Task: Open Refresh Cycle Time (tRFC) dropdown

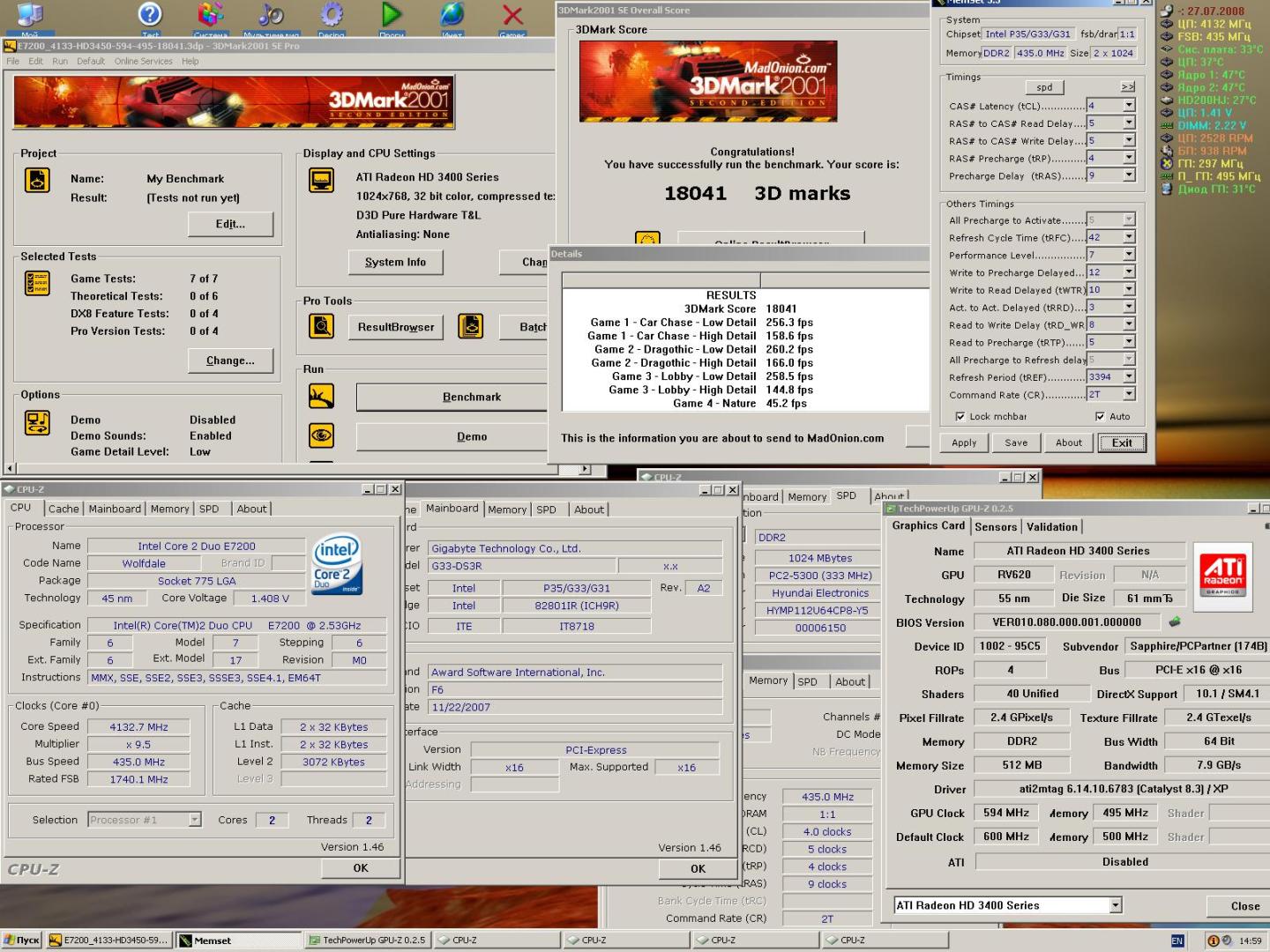Action: (x=1129, y=237)
